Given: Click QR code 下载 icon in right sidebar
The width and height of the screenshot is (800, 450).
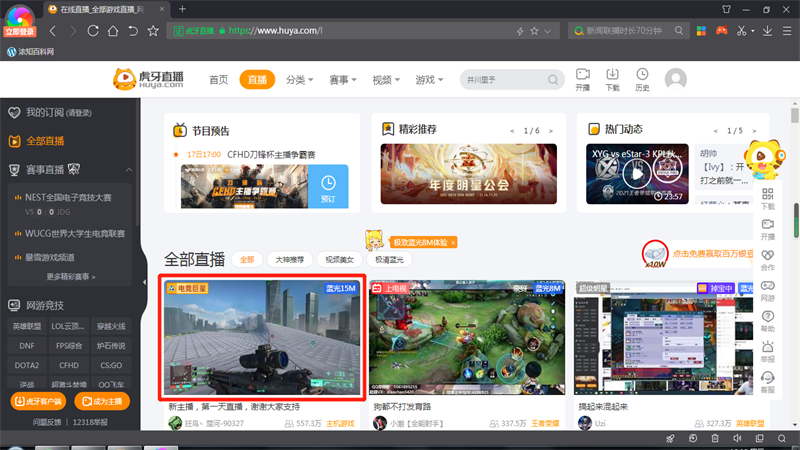Looking at the screenshot, I should pyautogui.click(x=767, y=198).
